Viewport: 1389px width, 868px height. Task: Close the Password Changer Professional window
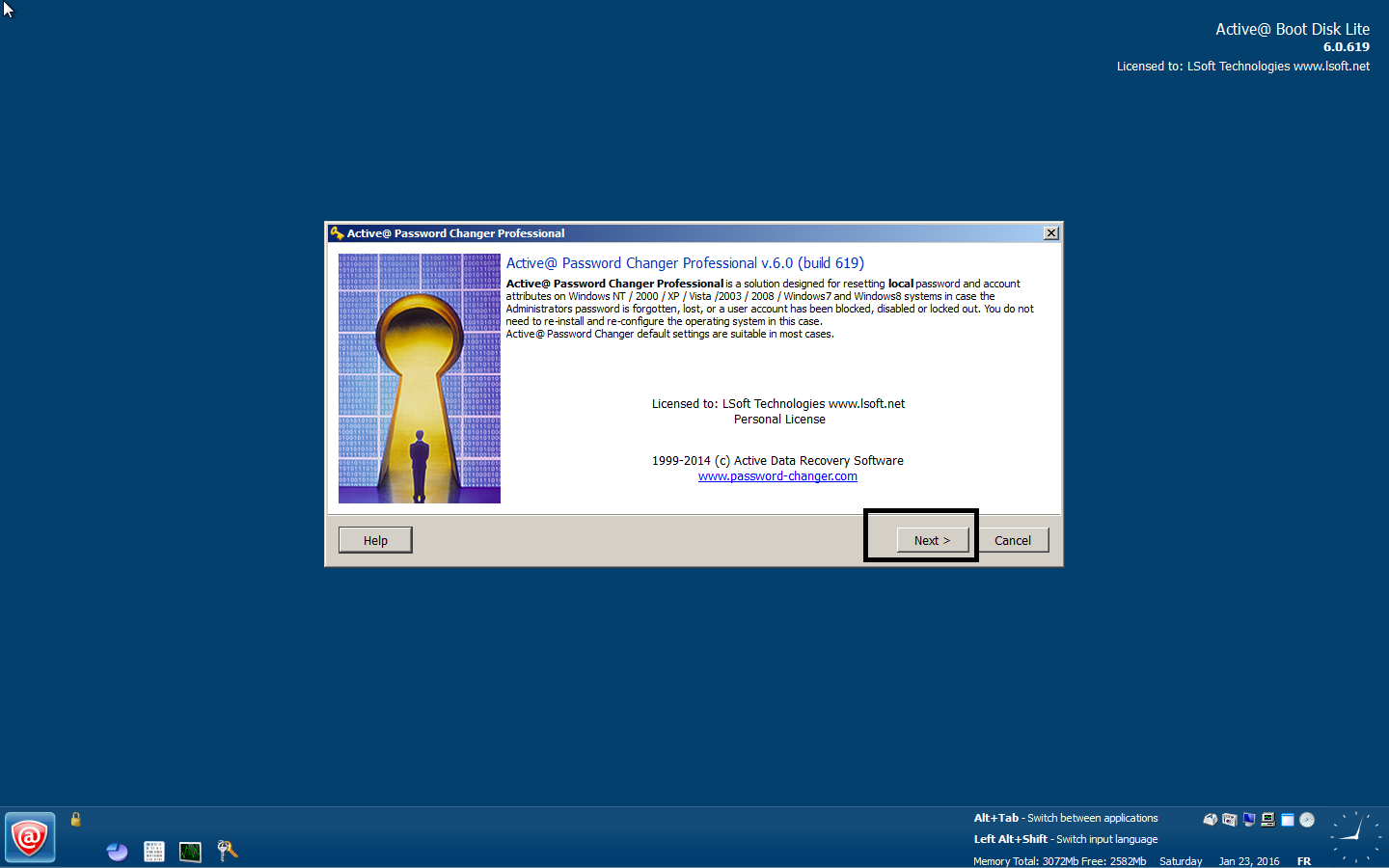pyautogui.click(x=1051, y=233)
